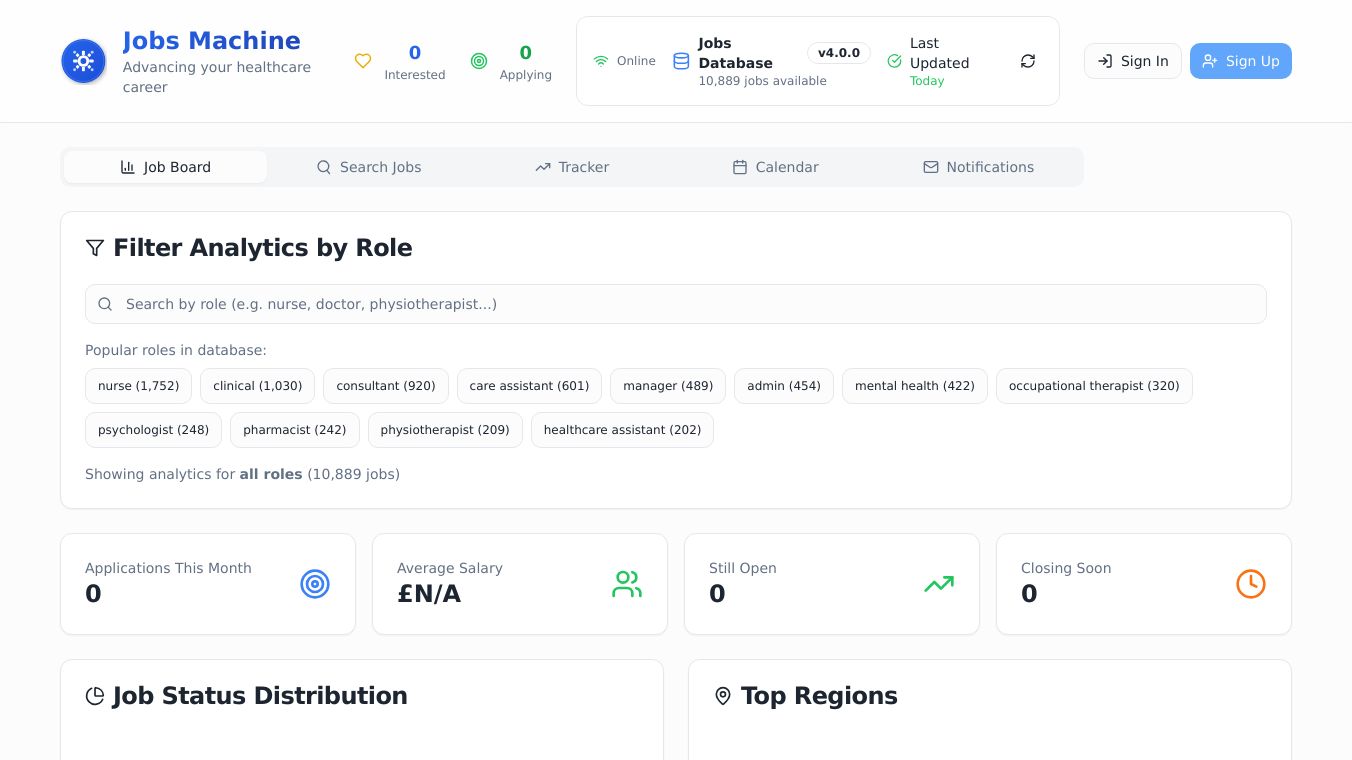This screenshot has width=1352, height=760.
Task: Focus the search by role field
Action: [x=676, y=304]
